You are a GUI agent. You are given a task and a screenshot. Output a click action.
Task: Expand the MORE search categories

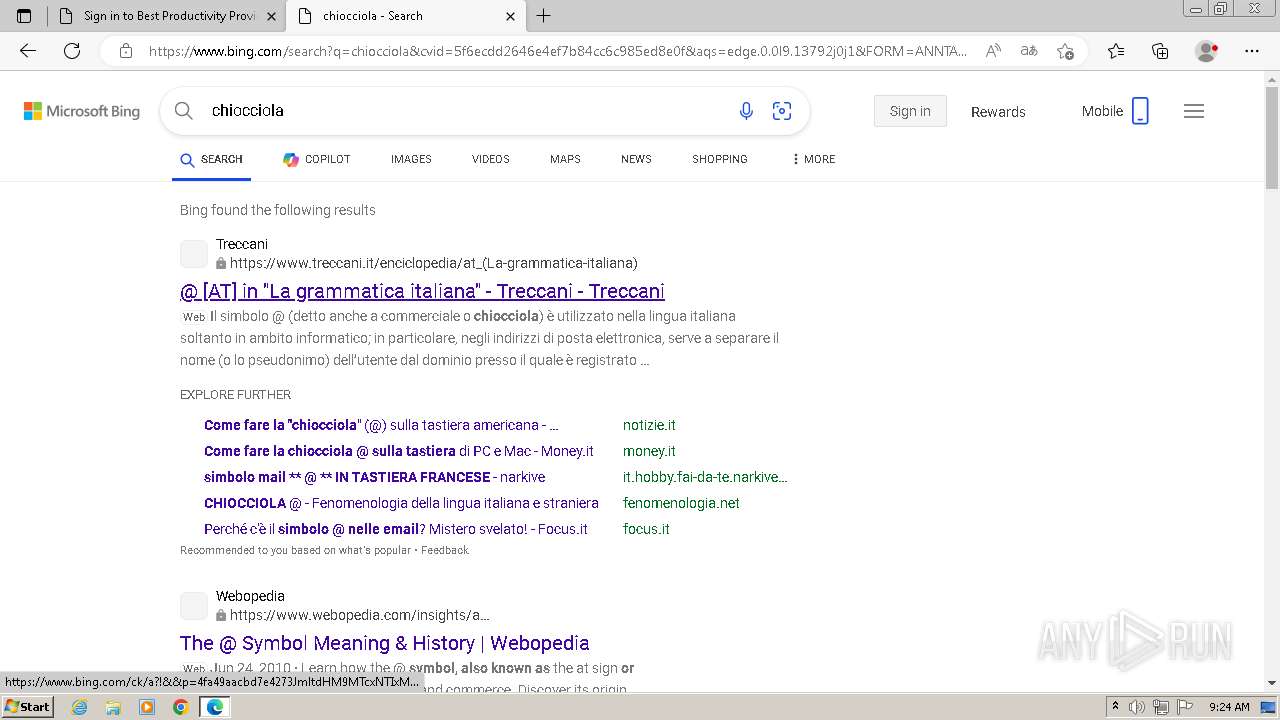pos(813,159)
